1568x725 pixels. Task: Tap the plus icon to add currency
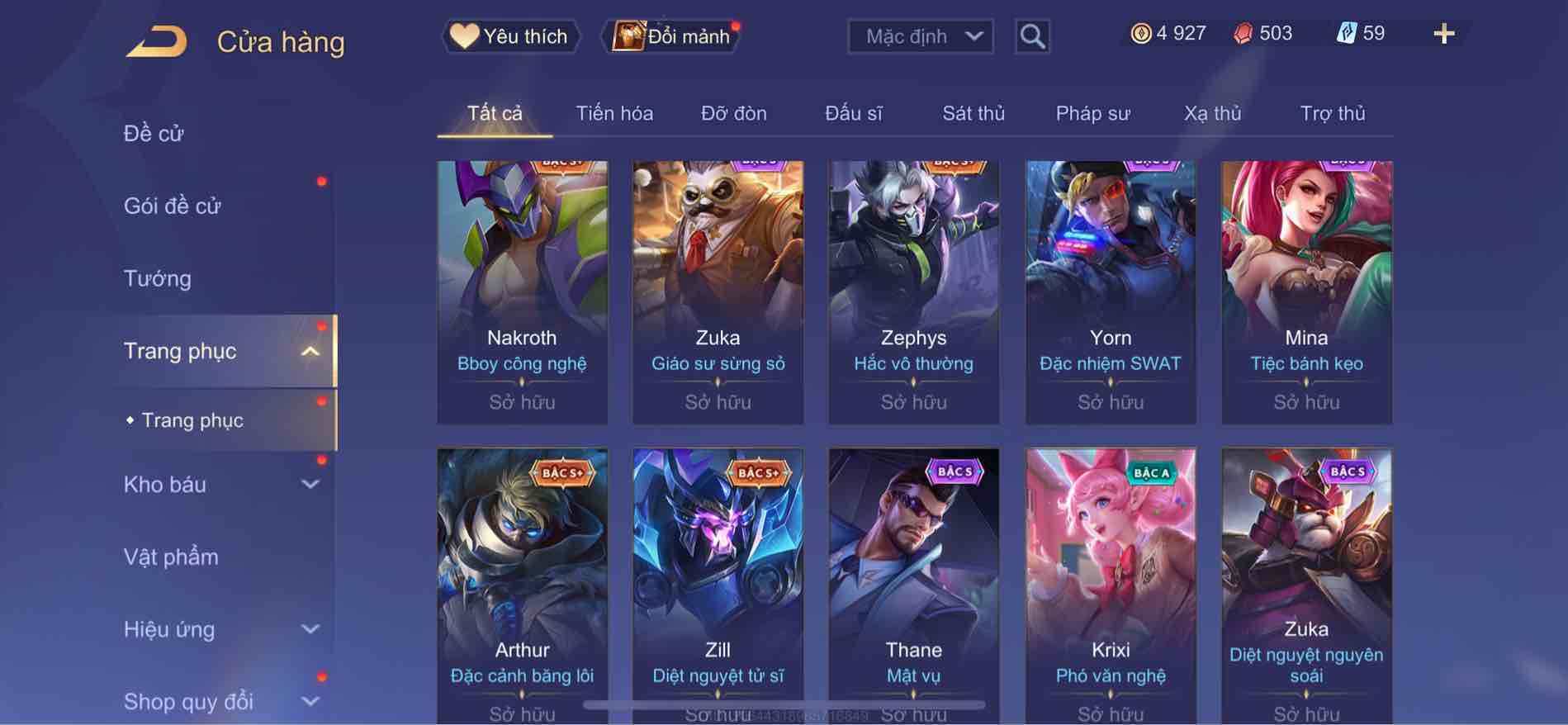tap(1443, 34)
